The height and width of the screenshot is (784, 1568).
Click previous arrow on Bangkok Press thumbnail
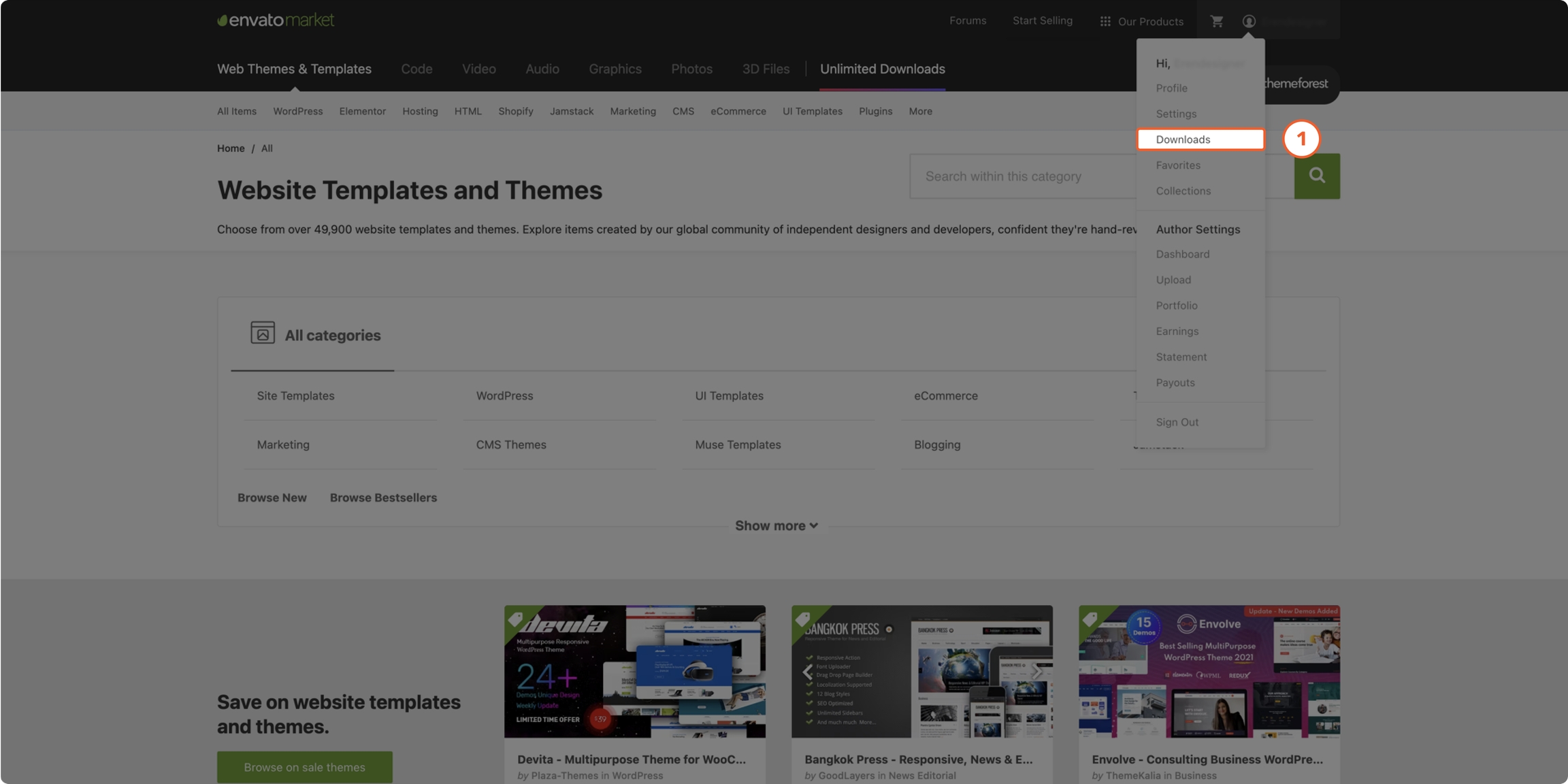coord(807,672)
